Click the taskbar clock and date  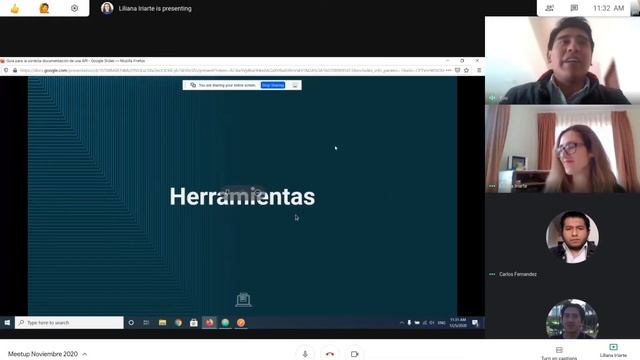458,322
